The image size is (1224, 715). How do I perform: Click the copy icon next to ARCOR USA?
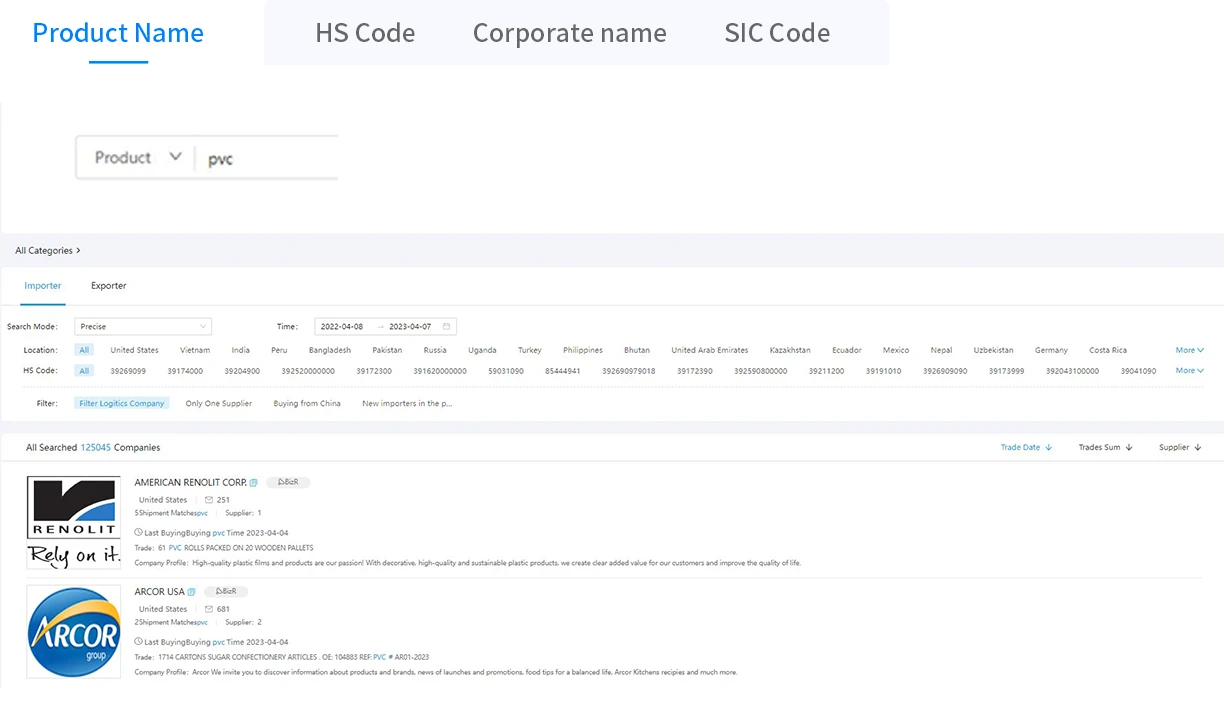coord(192,592)
